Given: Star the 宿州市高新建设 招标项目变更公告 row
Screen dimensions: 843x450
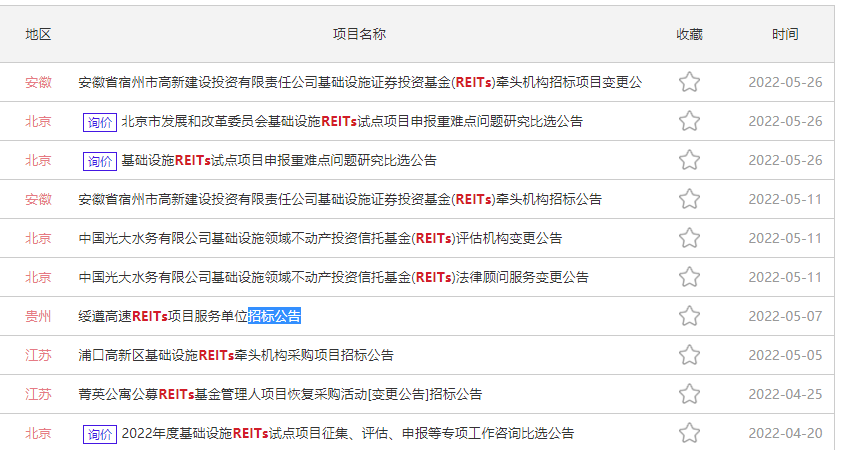Looking at the screenshot, I should click(x=689, y=82).
